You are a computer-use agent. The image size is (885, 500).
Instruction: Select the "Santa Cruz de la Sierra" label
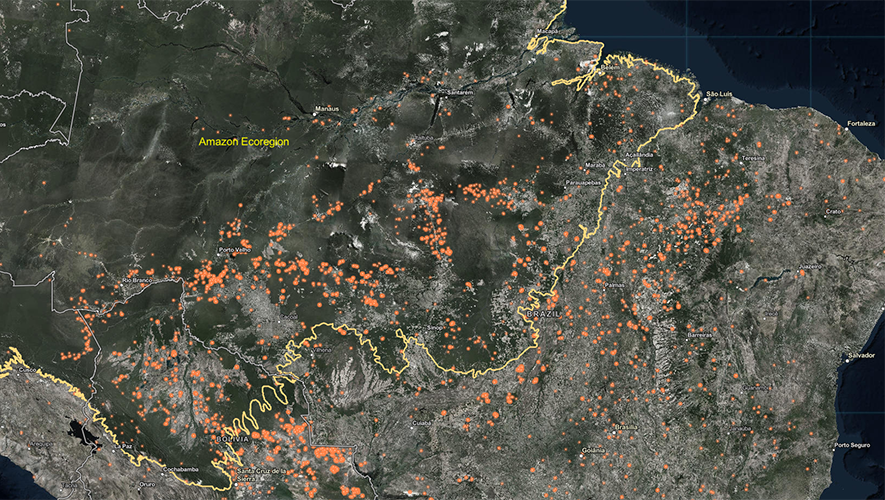click(x=261, y=474)
